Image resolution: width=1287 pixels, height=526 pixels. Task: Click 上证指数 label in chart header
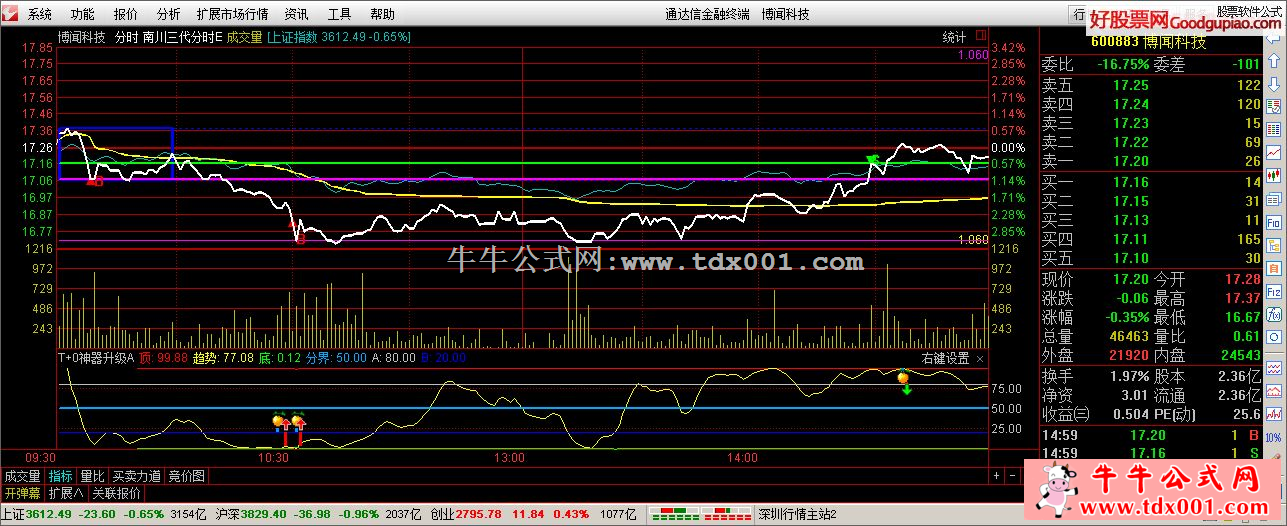pyautogui.click(x=292, y=37)
